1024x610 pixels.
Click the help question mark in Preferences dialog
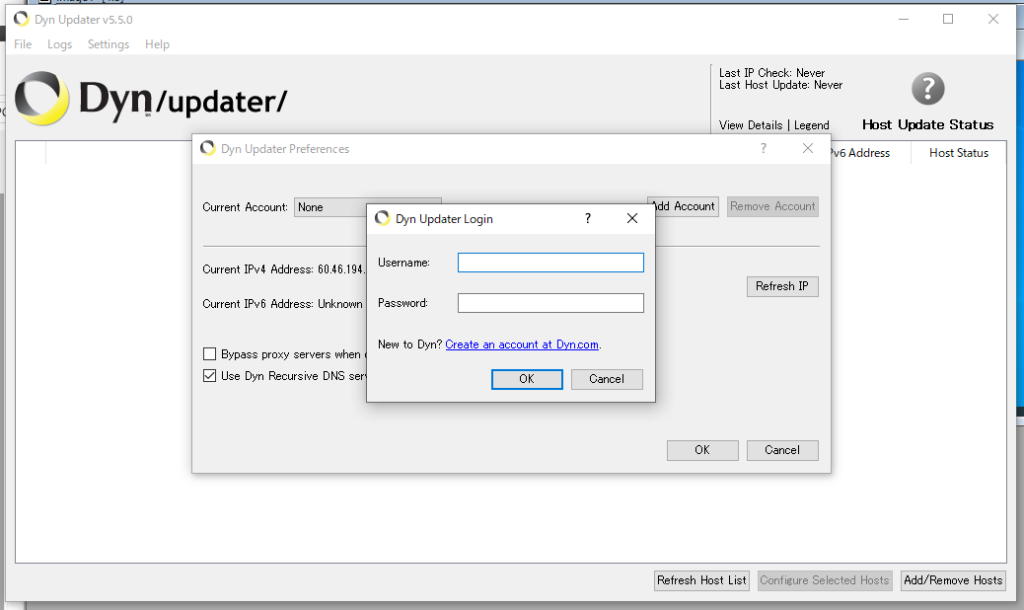coord(763,148)
